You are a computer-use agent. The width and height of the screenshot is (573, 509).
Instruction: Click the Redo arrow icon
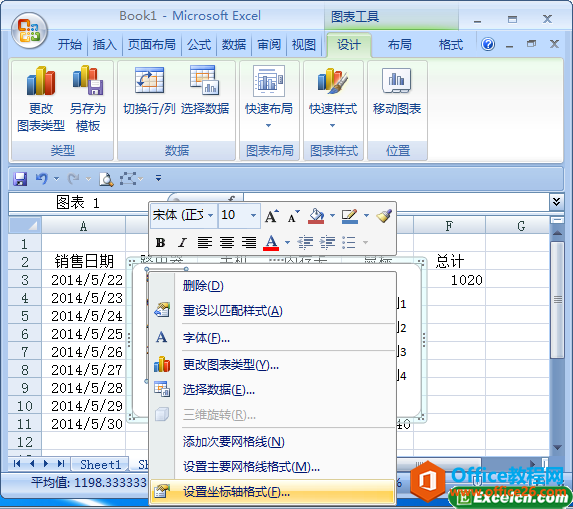(74, 179)
